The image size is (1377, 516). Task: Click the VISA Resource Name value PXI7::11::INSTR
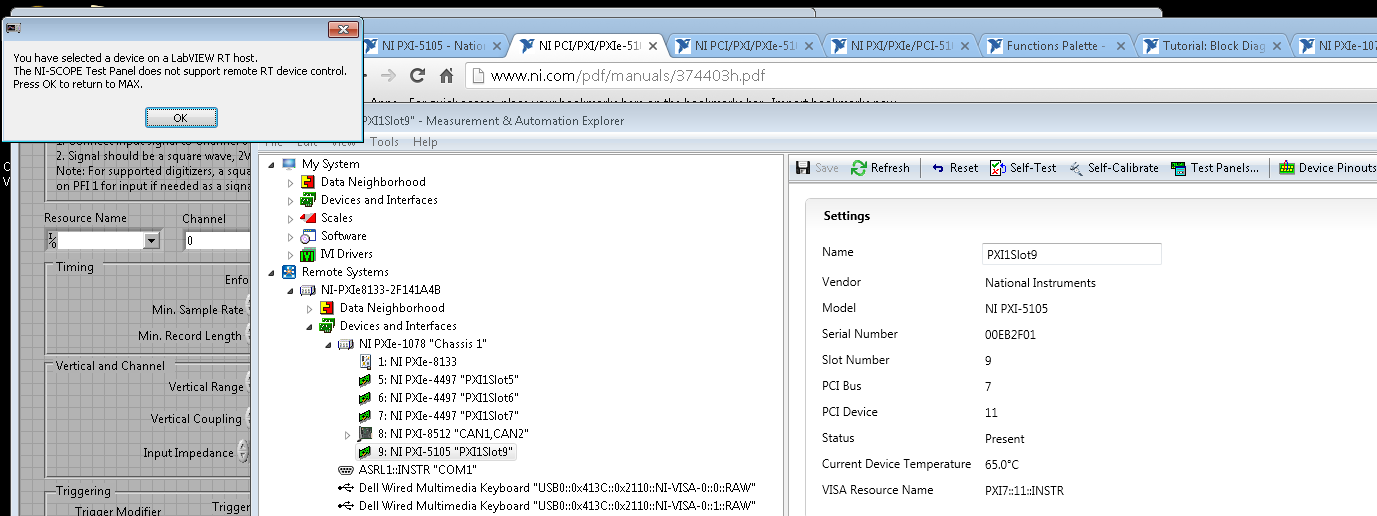(1024, 490)
